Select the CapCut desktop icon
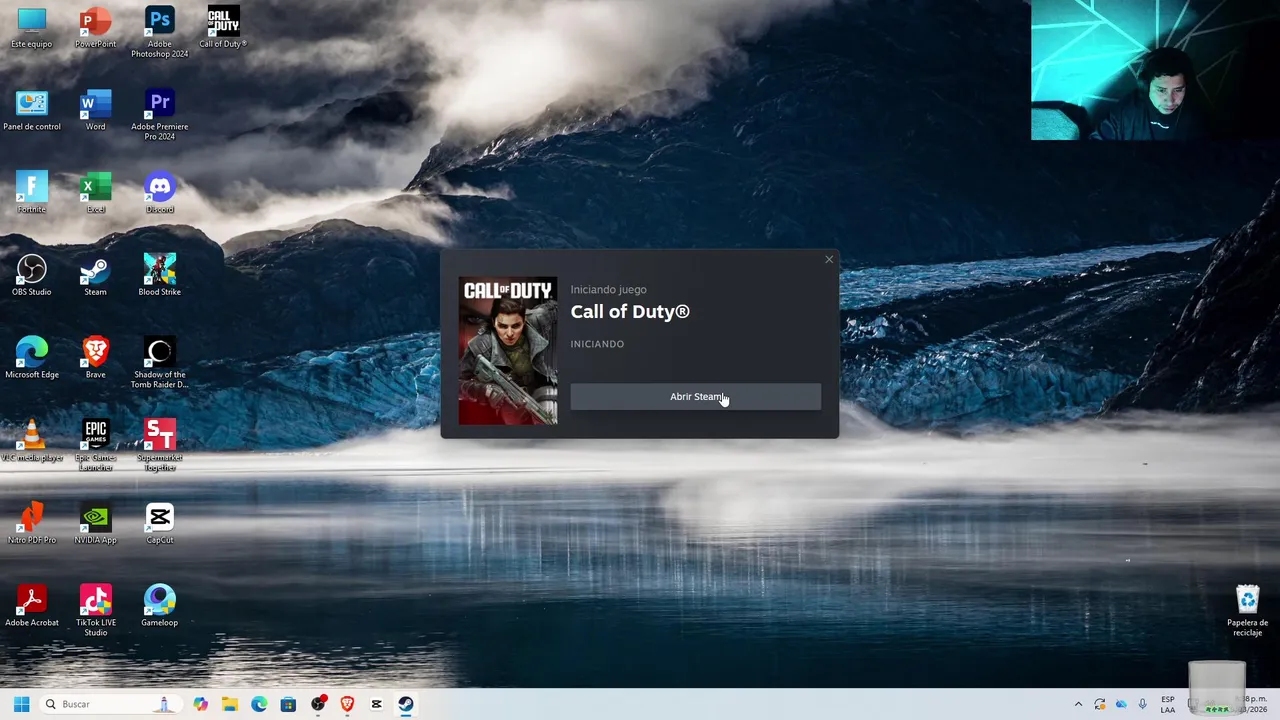Image resolution: width=1280 pixels, height=720 pixels. click(160, 524)
